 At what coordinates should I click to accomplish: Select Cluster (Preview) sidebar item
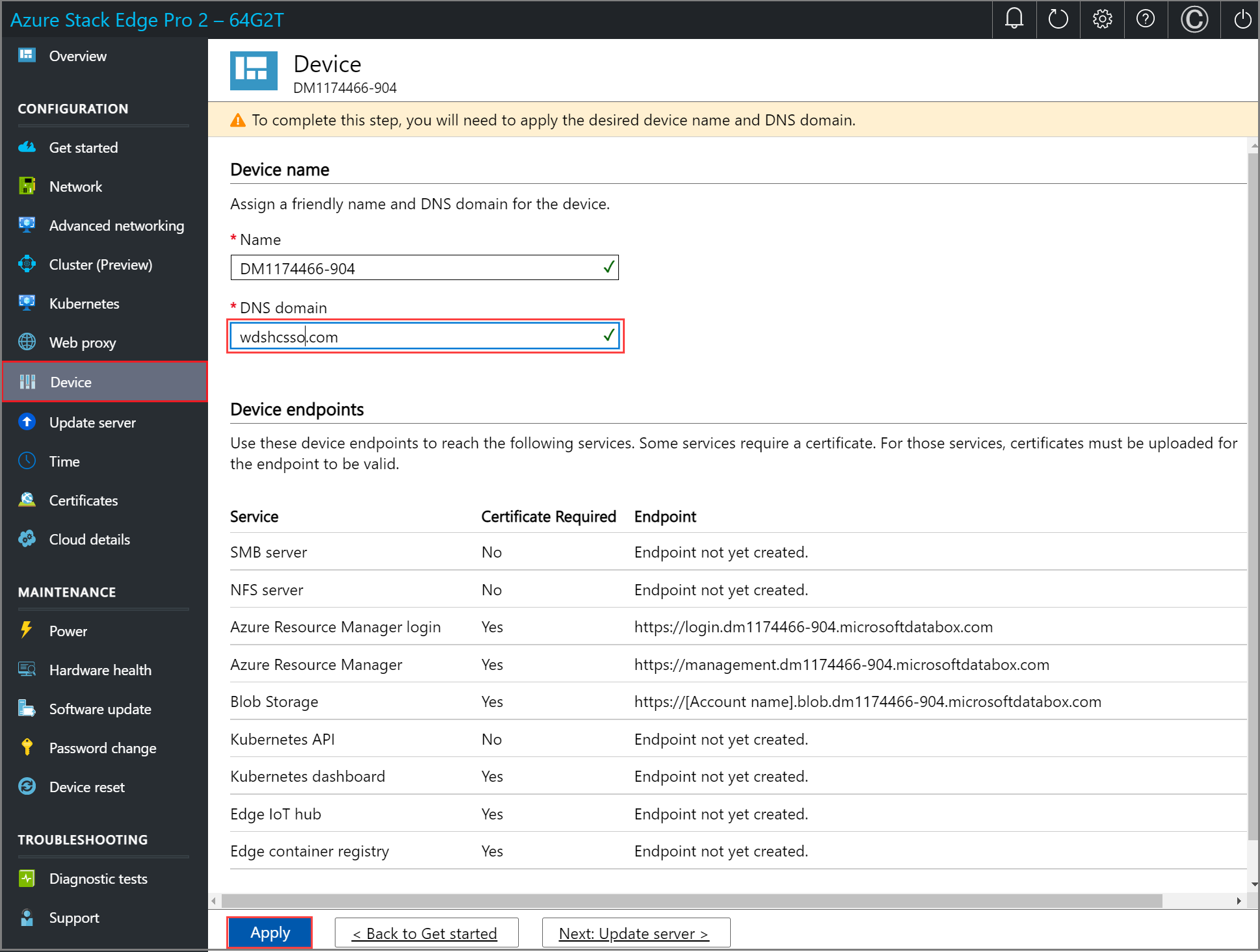[101, 265]
